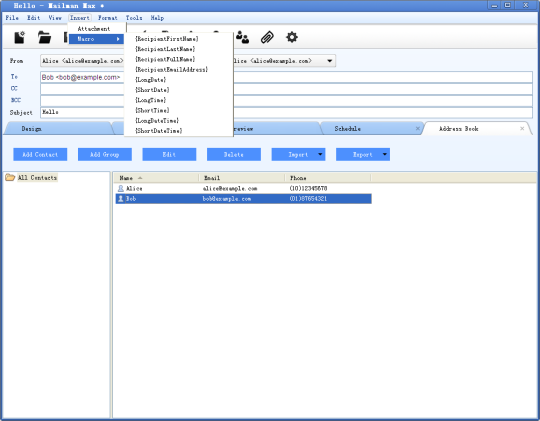The width and height of the screenshot is (540, 421).
Task: Expand the Import dropdown arrow
Action: tap(320, 154)
